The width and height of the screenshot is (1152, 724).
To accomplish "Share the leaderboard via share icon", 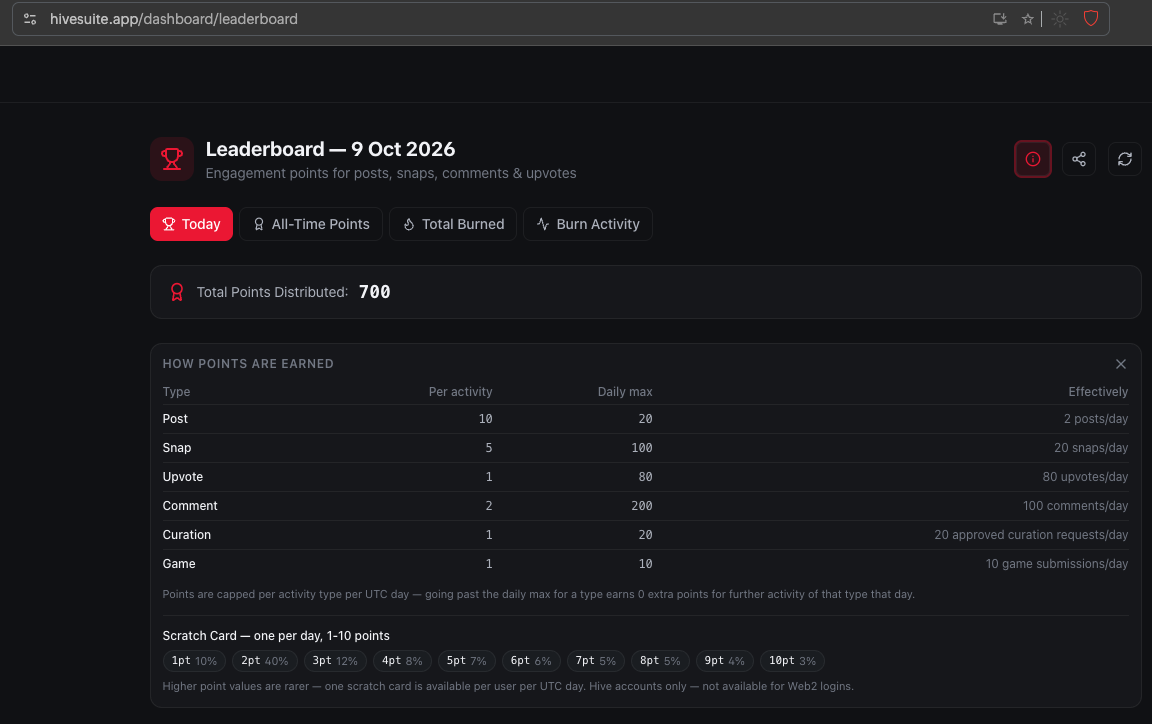I will [1079, 159].
